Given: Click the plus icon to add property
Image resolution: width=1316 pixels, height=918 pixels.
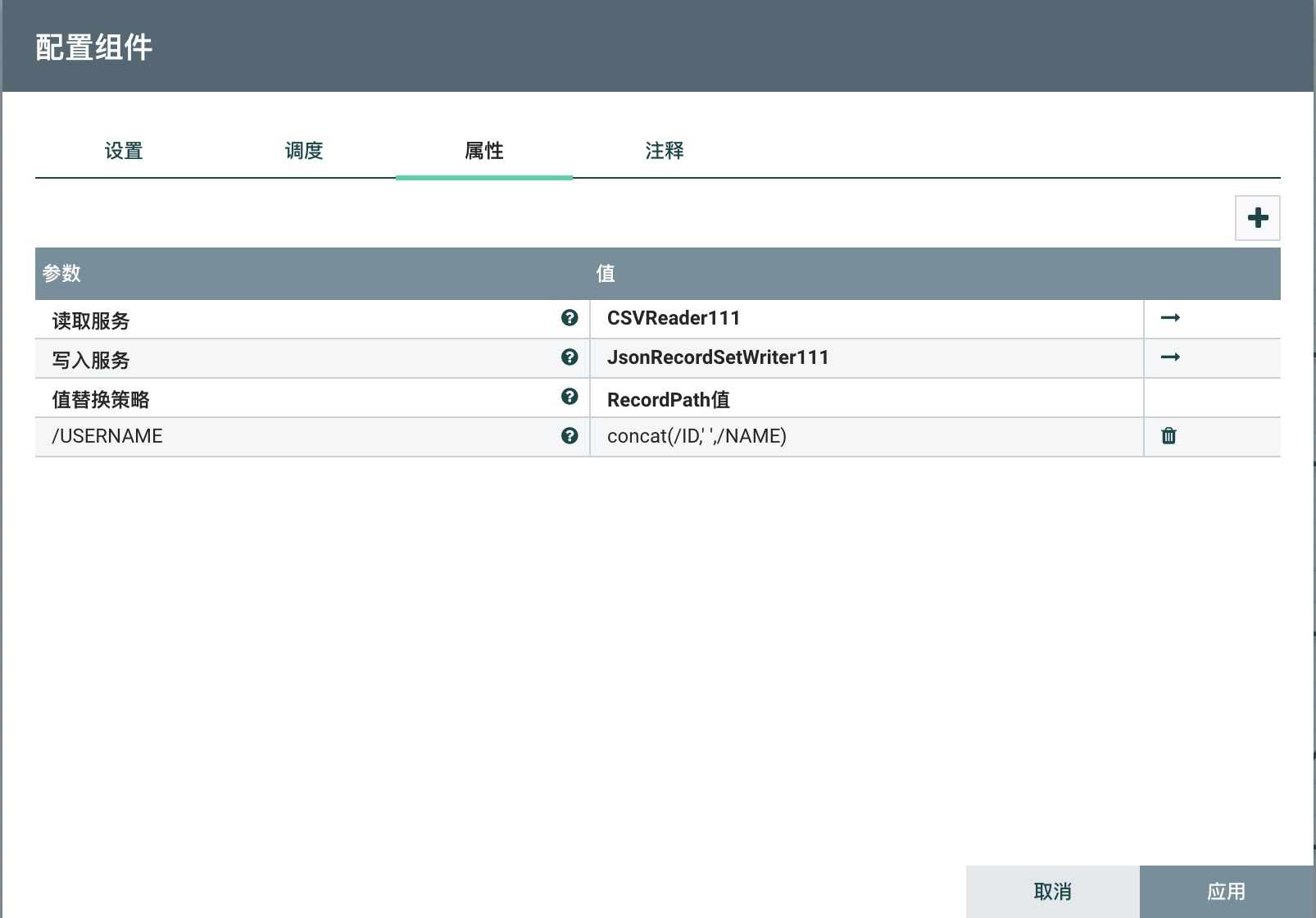Looking at the screenshot, I should click(1257, 218).
